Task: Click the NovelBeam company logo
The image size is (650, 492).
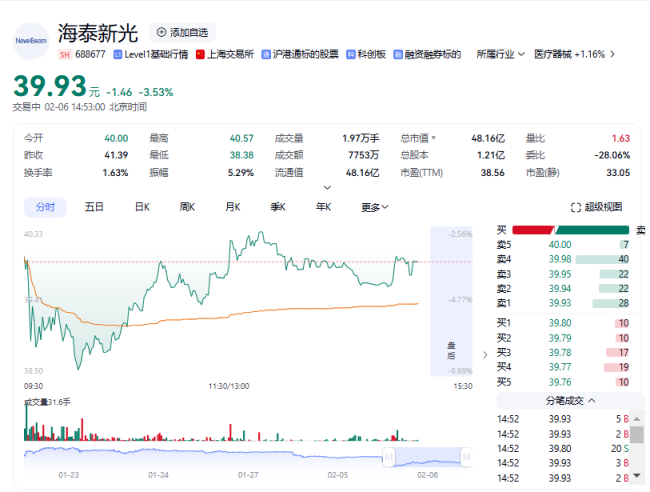Action: pyautogui.click(x=31, y=41)
